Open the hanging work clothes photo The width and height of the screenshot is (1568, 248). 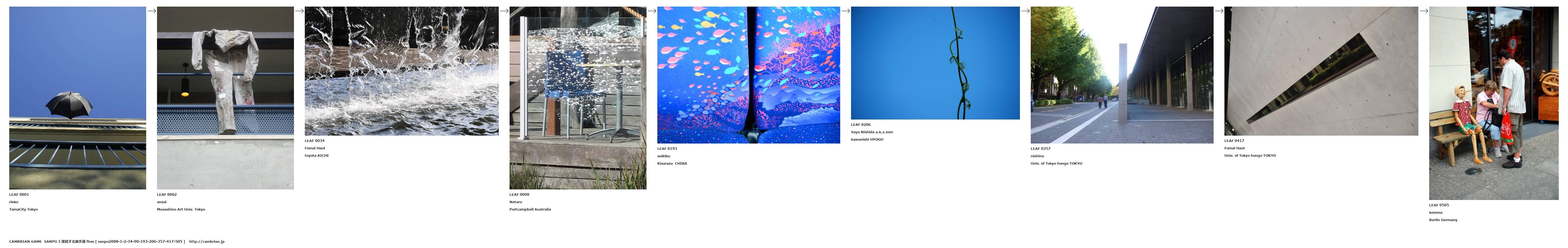pos(225,98)
